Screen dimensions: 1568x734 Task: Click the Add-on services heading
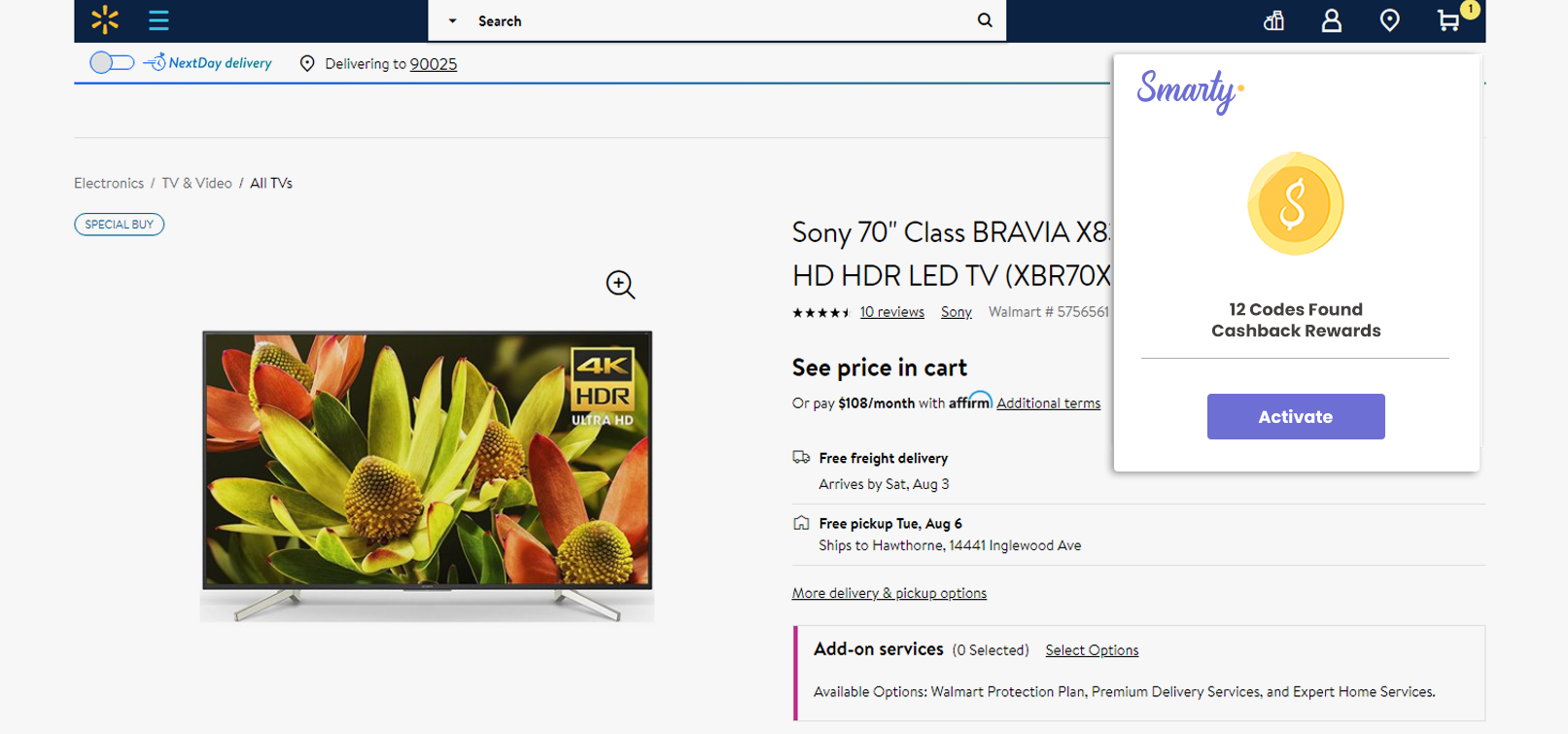click(879, 648)
